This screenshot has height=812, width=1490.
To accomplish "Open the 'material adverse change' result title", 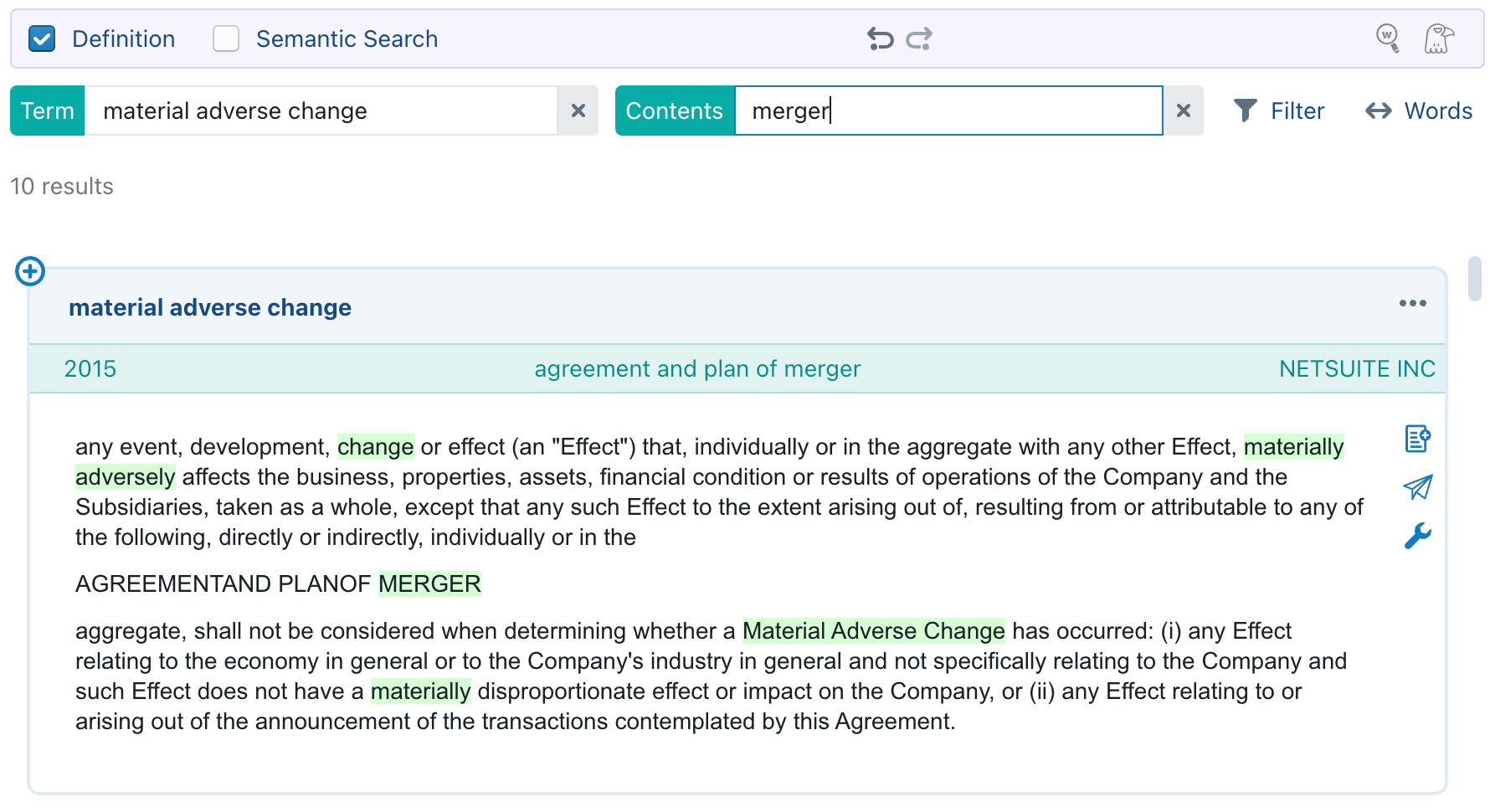I will tap(210, 307).
